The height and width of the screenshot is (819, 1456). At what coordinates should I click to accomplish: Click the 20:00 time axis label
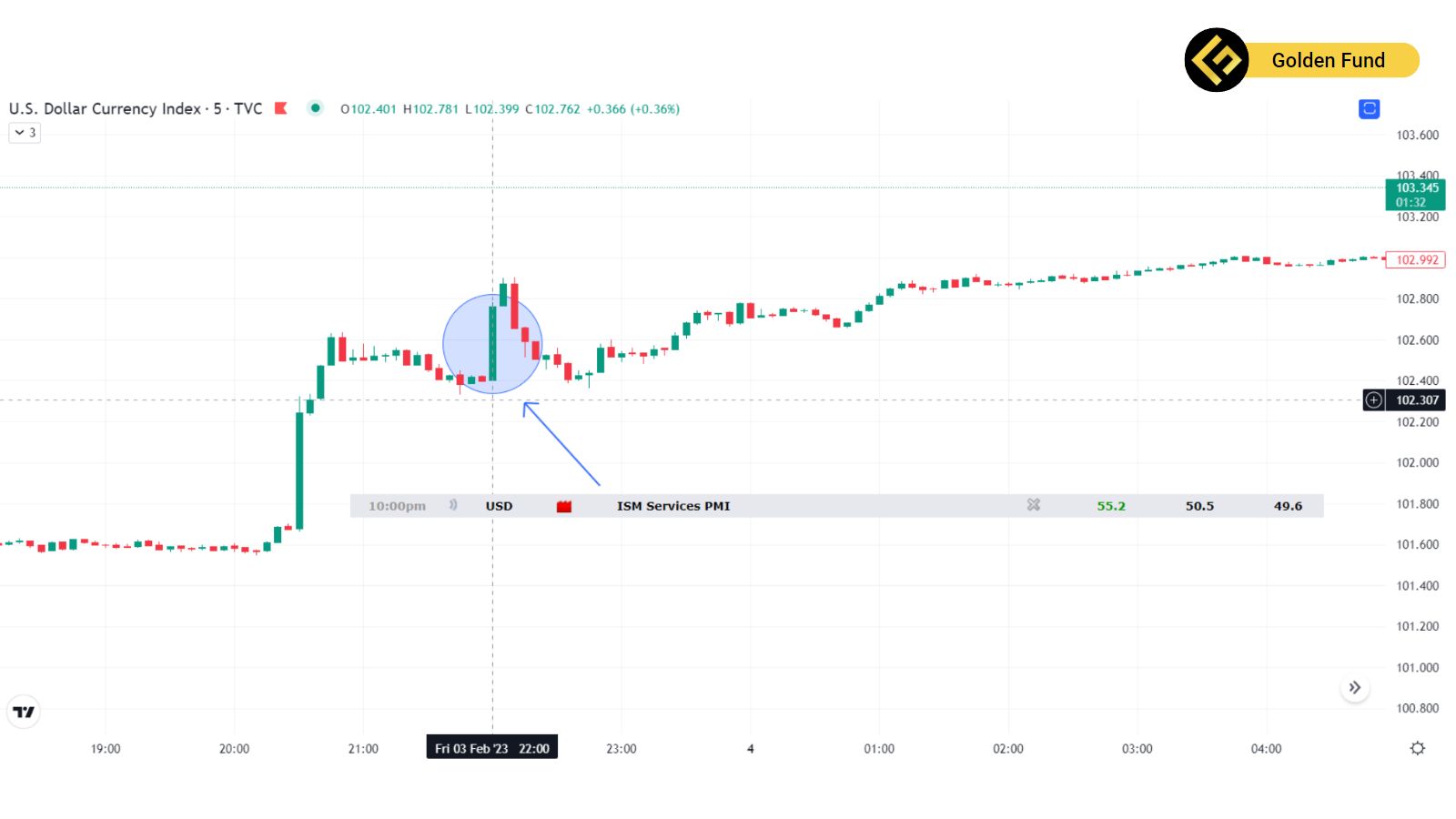tap(234, 749)
